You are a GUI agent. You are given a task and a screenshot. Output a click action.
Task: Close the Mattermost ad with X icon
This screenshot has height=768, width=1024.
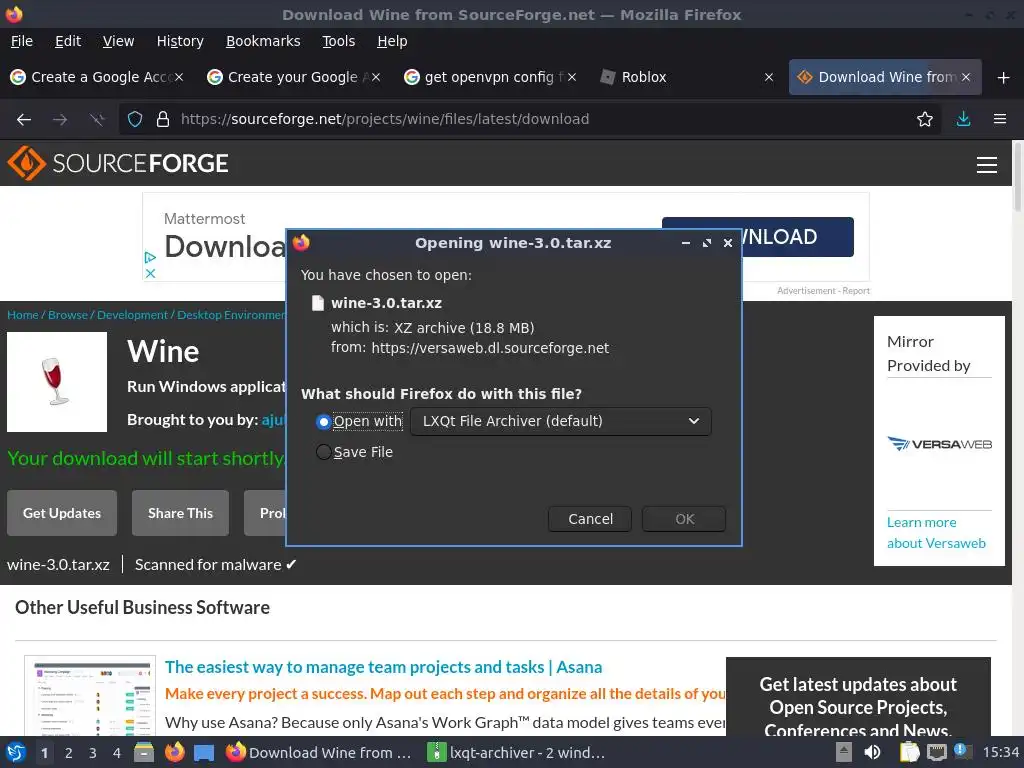point(150,274)
